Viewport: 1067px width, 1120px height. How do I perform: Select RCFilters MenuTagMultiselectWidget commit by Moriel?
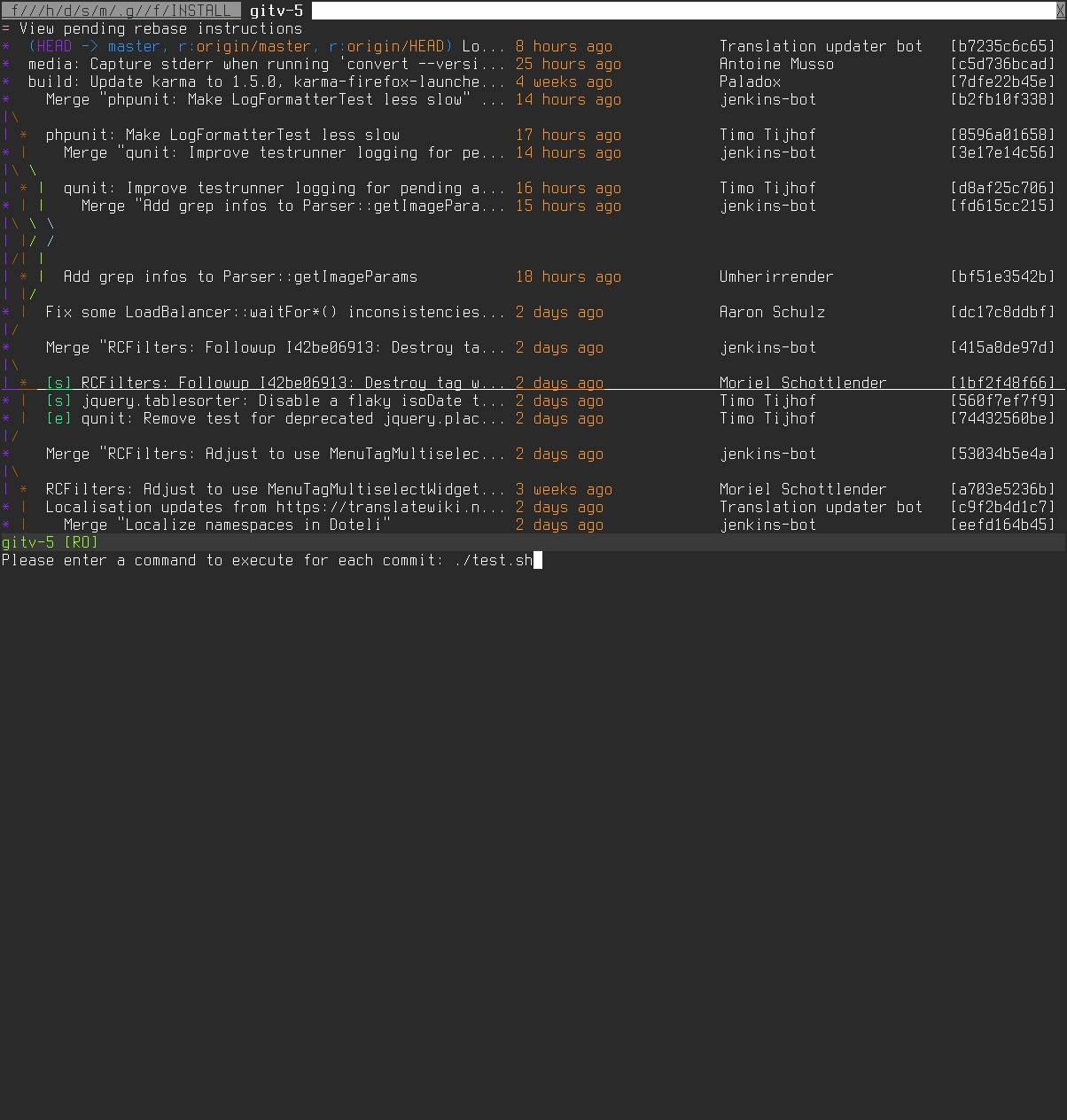coord(533,489)
